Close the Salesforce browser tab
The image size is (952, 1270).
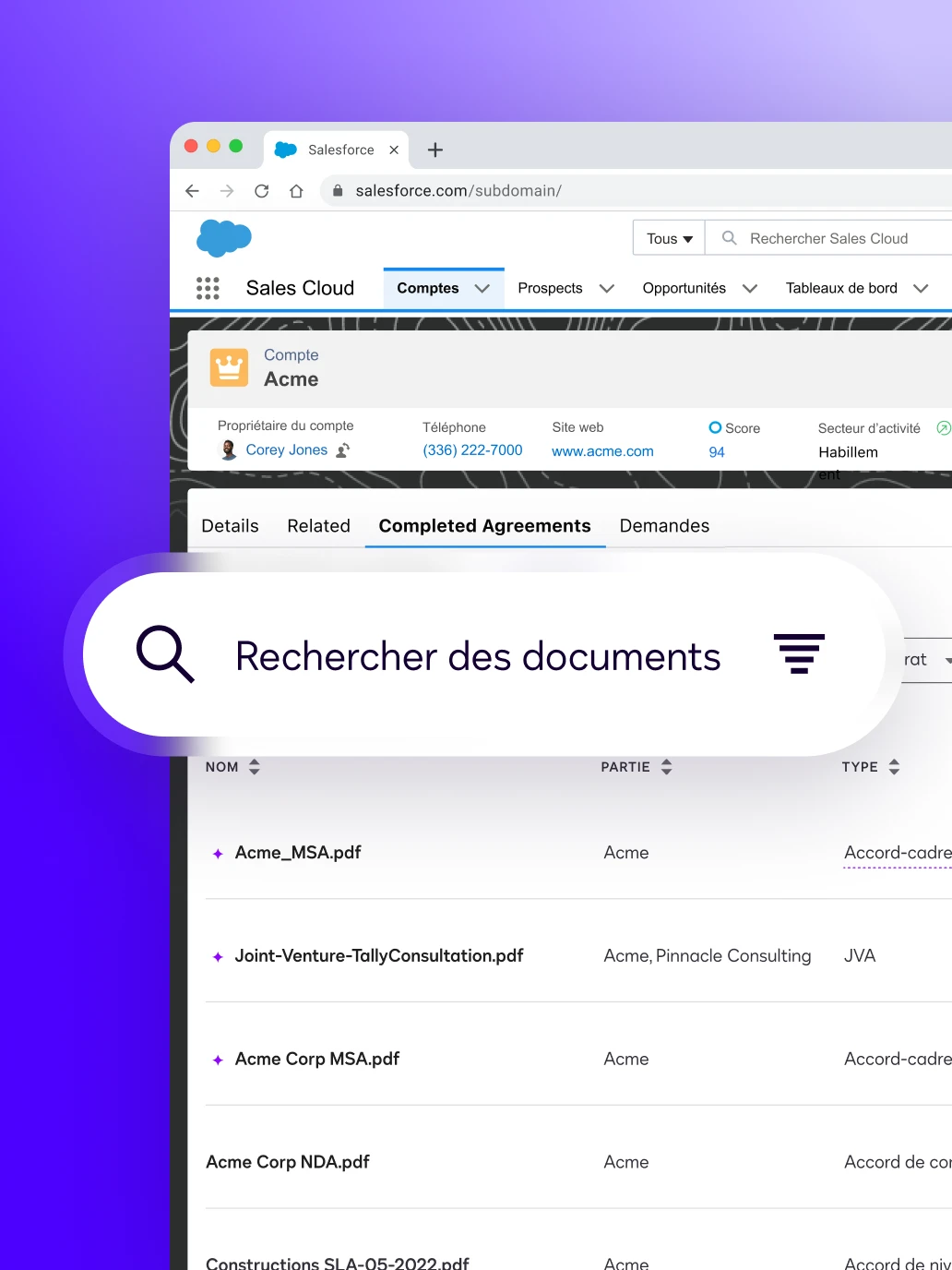pos(394,150)
